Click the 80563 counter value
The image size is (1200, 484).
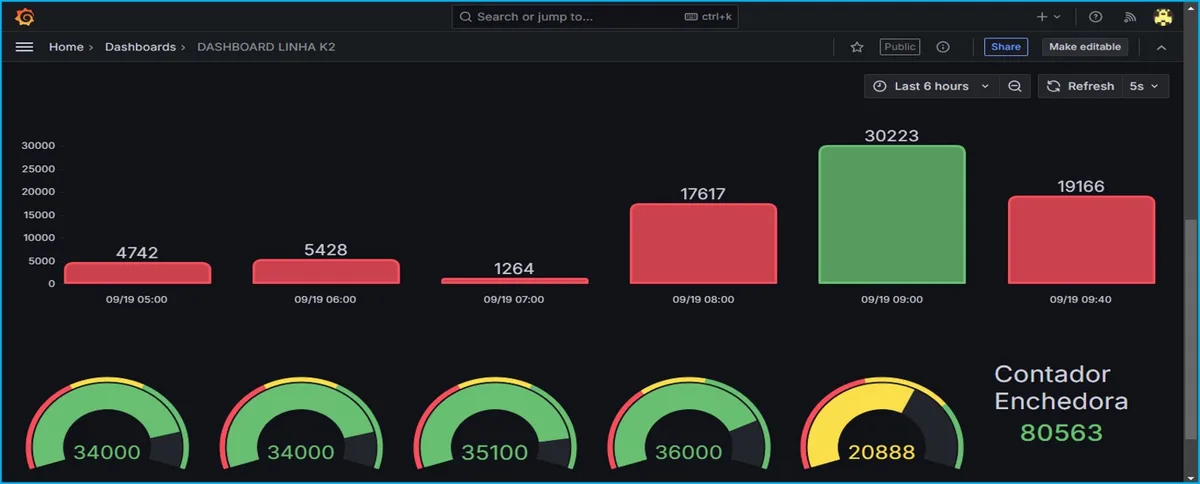pyautogui.click(x=1061, y=433)
